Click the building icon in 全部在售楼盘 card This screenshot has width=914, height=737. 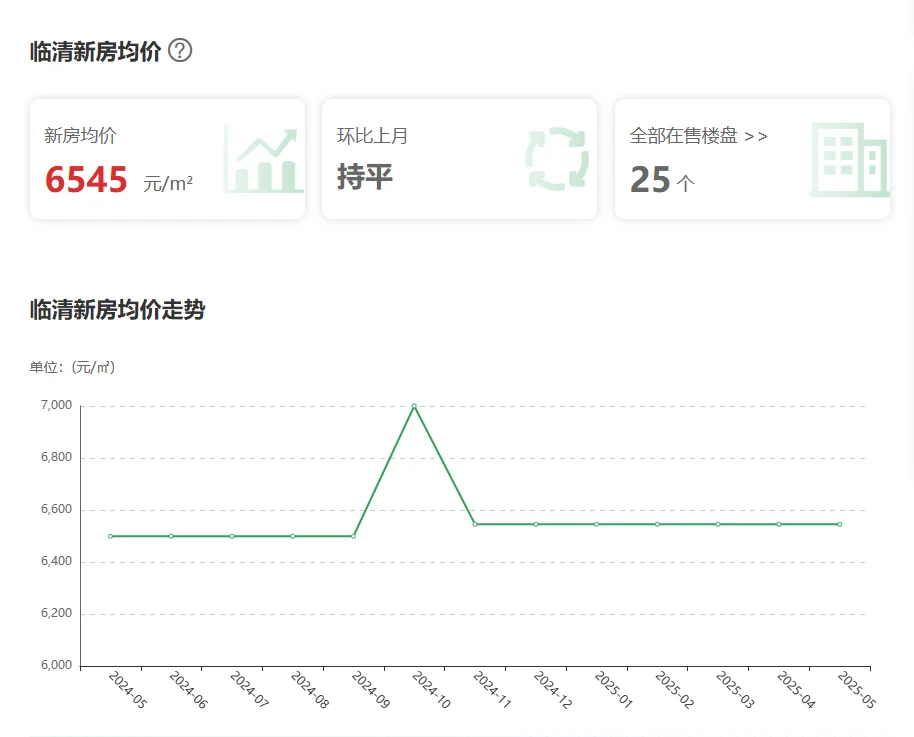pyautogui.click(x=848, y=159)
